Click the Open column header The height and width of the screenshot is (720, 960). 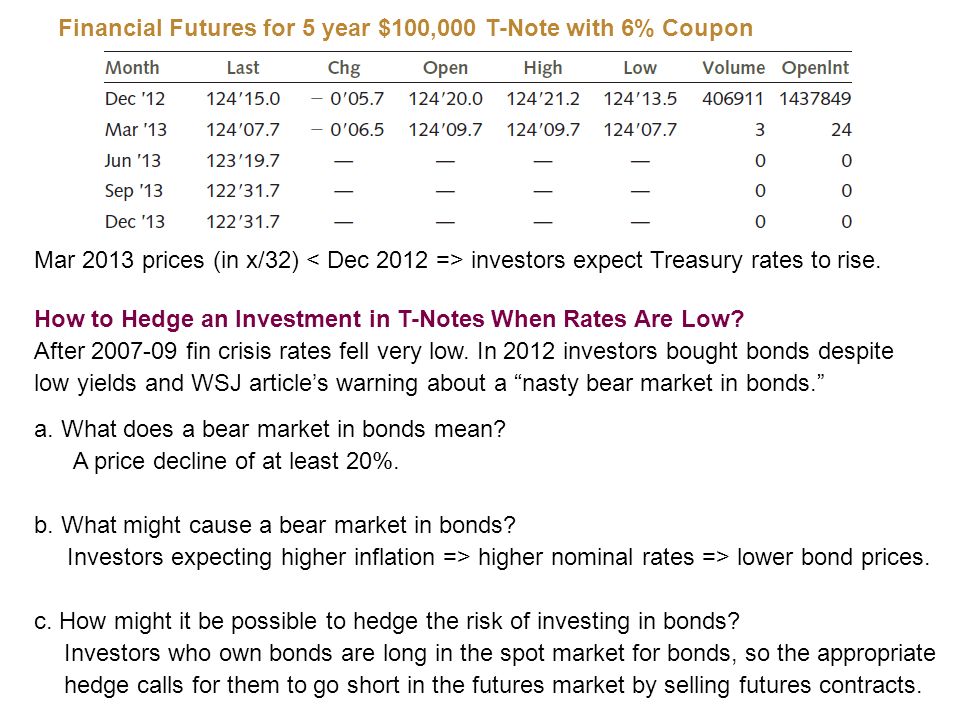click(x=445, y=68)
